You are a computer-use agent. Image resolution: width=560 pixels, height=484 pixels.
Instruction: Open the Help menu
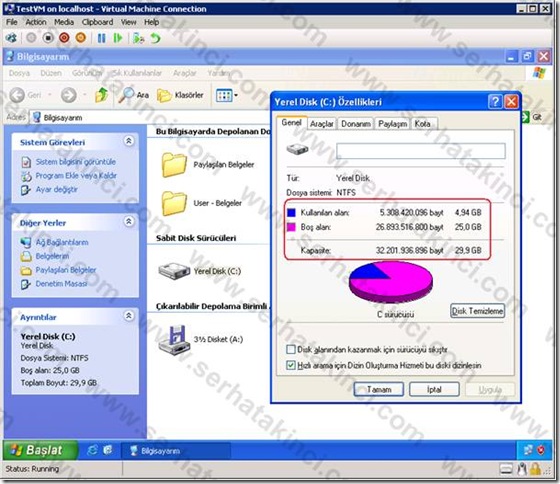[x=151, y=22]
